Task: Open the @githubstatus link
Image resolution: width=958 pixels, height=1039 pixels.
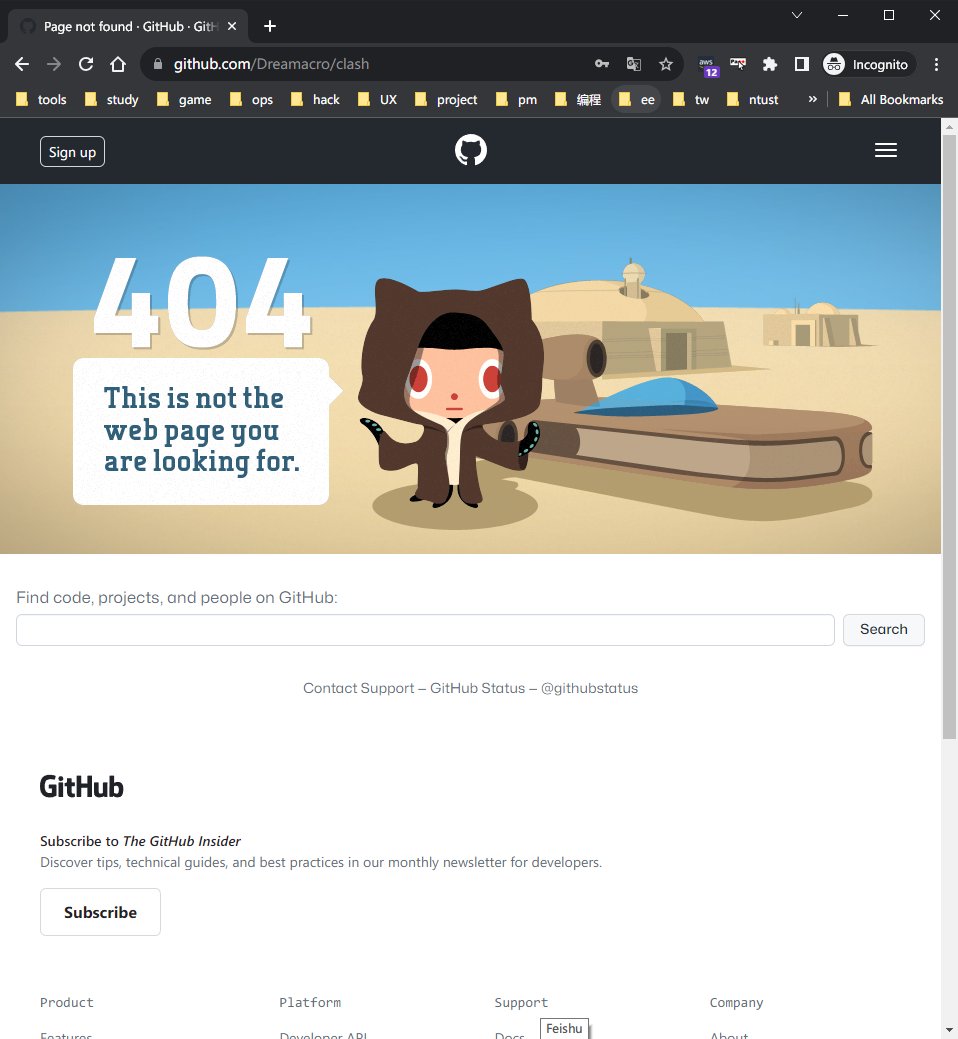Action: [589, 688]
